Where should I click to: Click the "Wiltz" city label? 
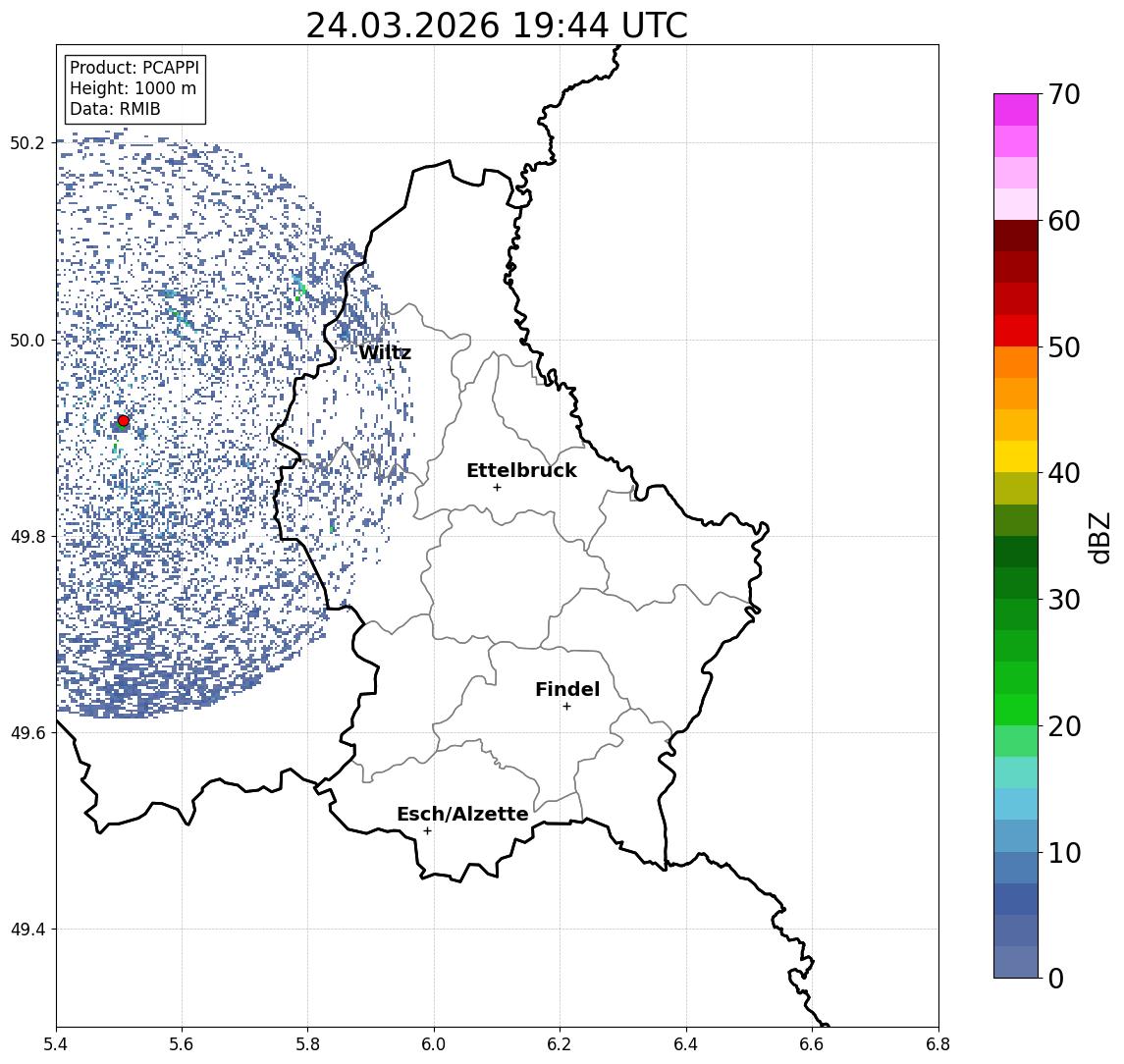tap(385, 352)
